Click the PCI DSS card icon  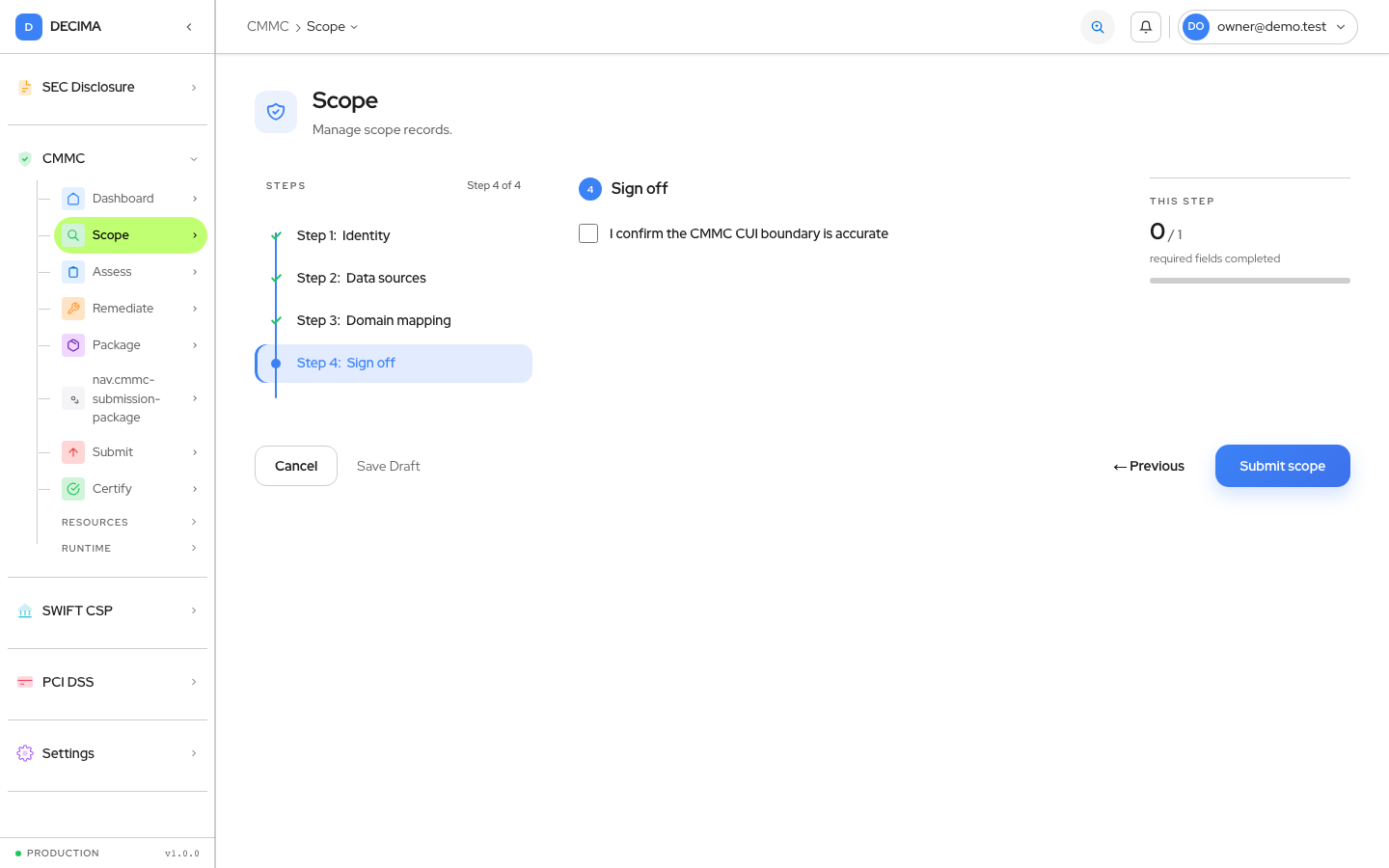coord(25,683)
